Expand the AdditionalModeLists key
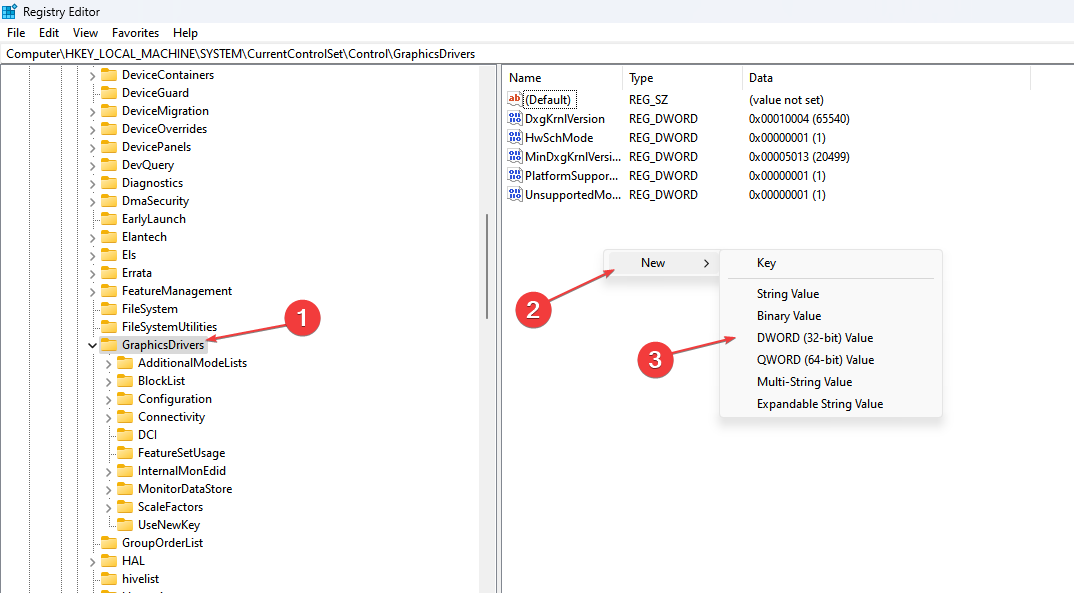Viewport: 1074px width, 593px height. click(x=108, y=364)
